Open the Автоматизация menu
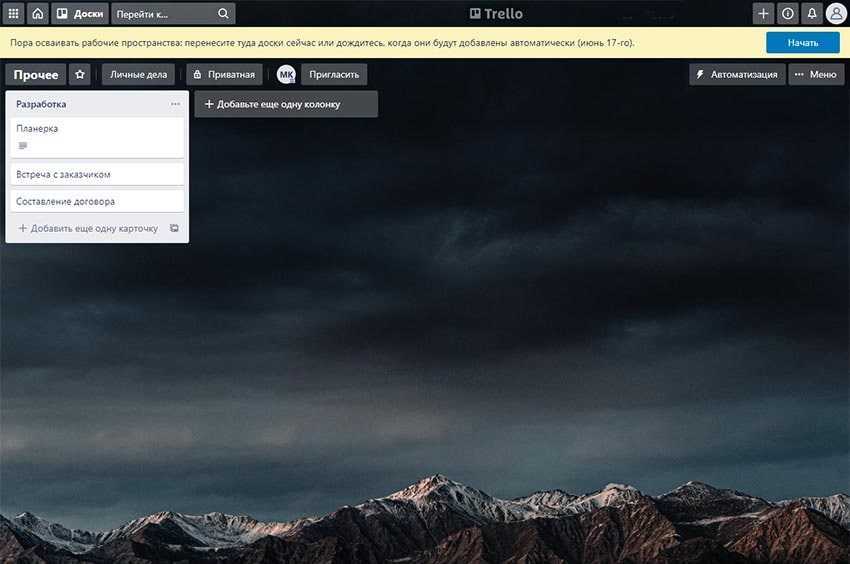850x564 pixels. click(x=737, y=75)
